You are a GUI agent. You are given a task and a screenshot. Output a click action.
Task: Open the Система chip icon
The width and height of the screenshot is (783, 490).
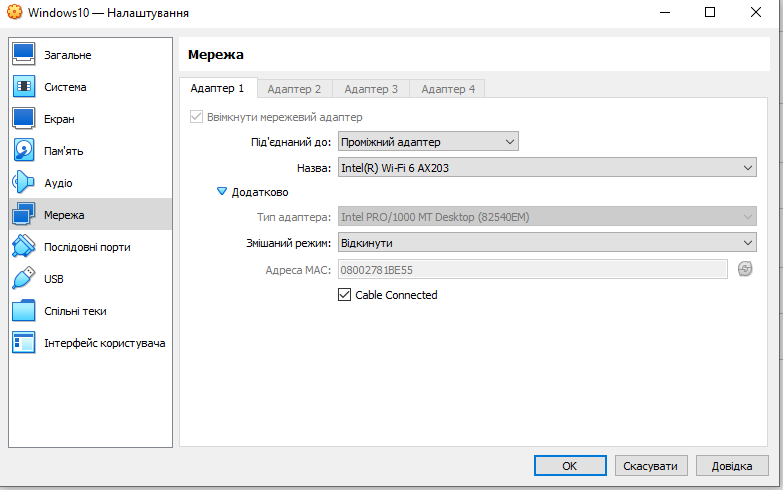click(x=23, y=86)
